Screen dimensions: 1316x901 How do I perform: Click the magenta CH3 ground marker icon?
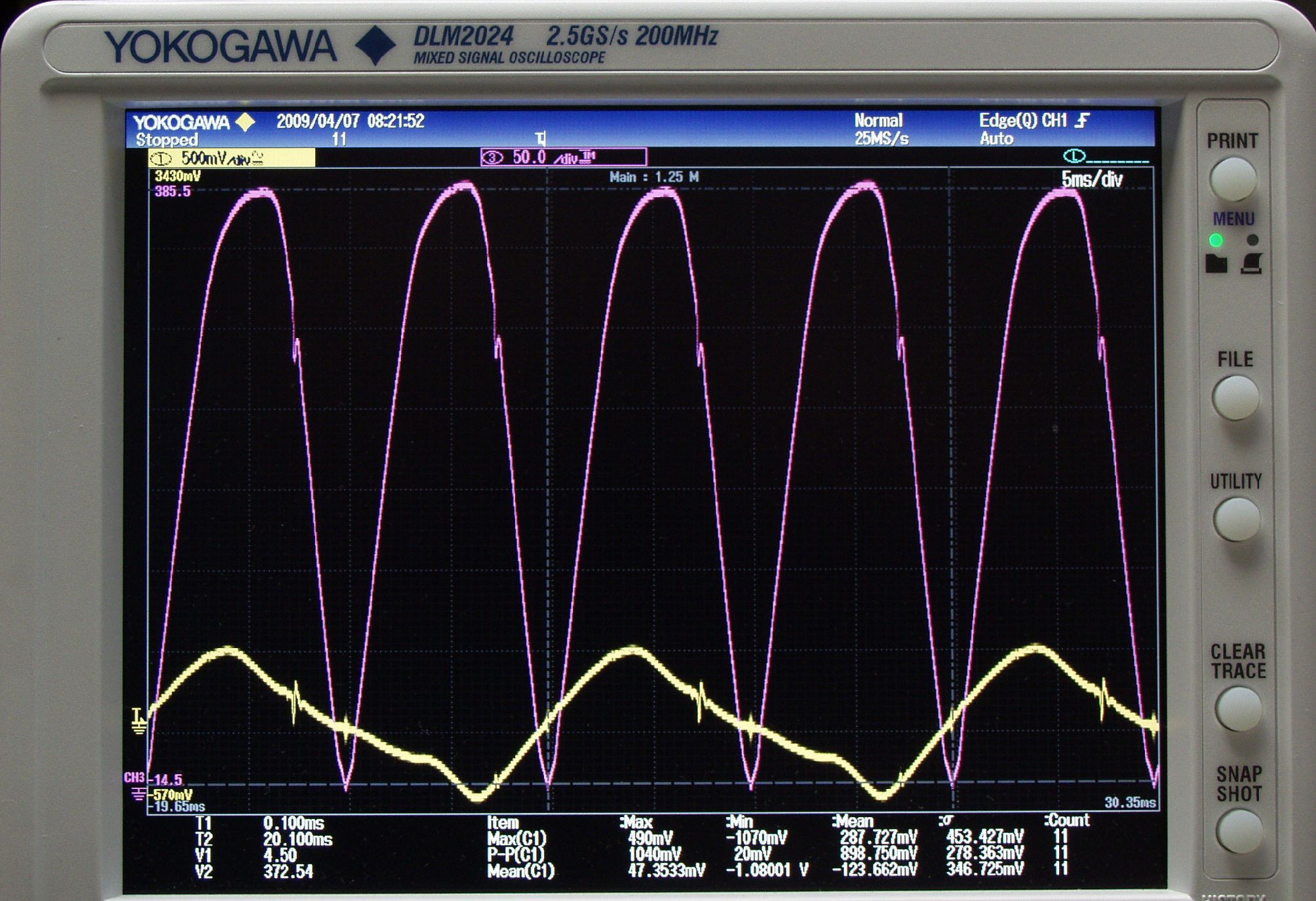click(x=138, y=795)
